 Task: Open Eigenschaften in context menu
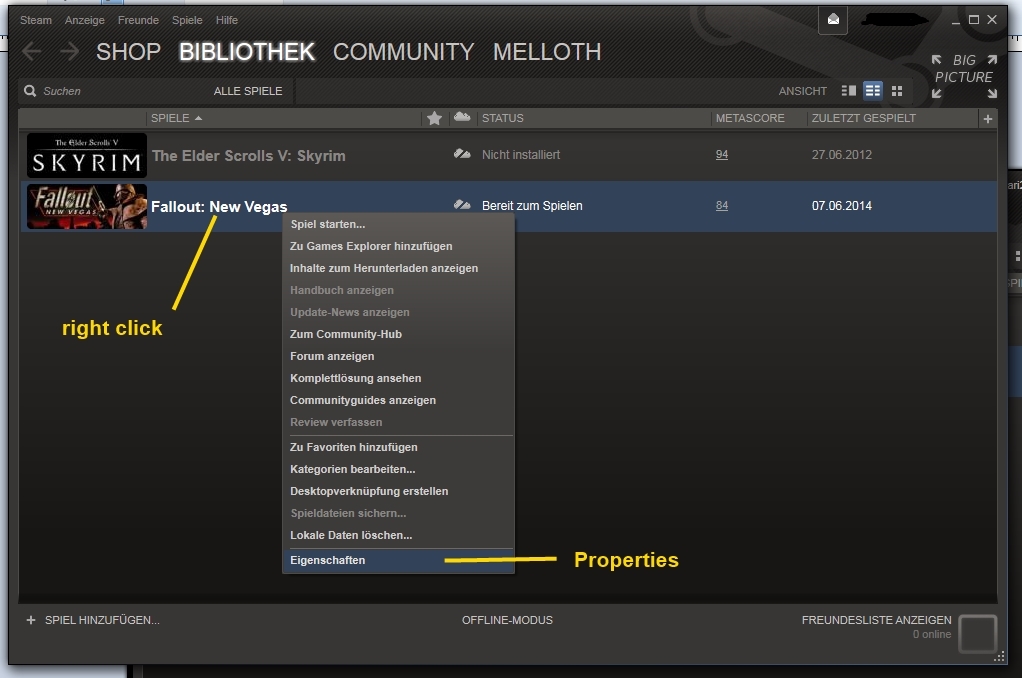point(398,560)
